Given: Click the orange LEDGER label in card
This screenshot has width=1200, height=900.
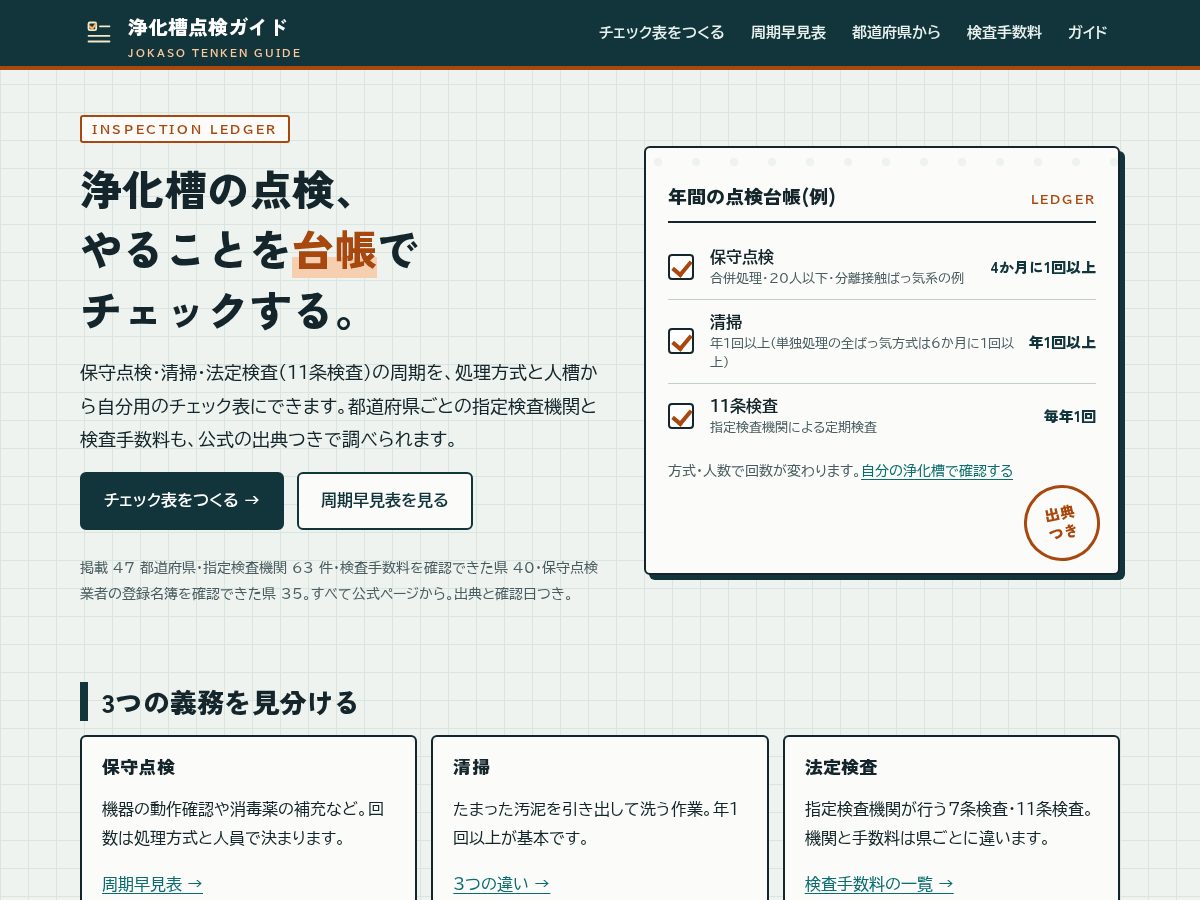Looking at the screenshot, I should (x=1063, y=199).
